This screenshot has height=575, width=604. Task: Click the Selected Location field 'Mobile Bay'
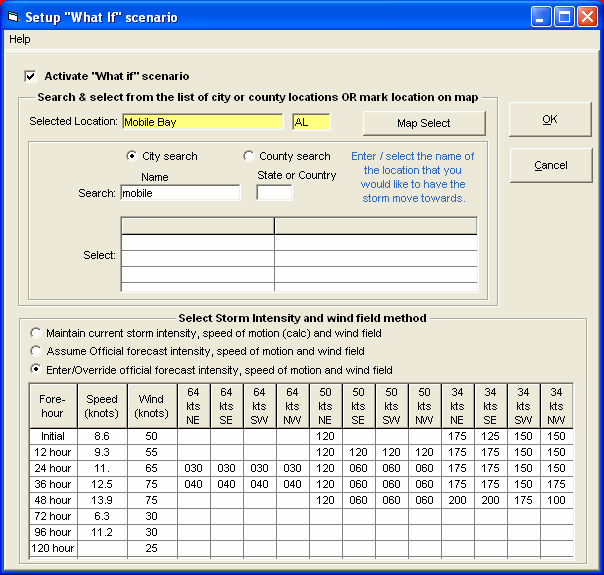(202, 122)
